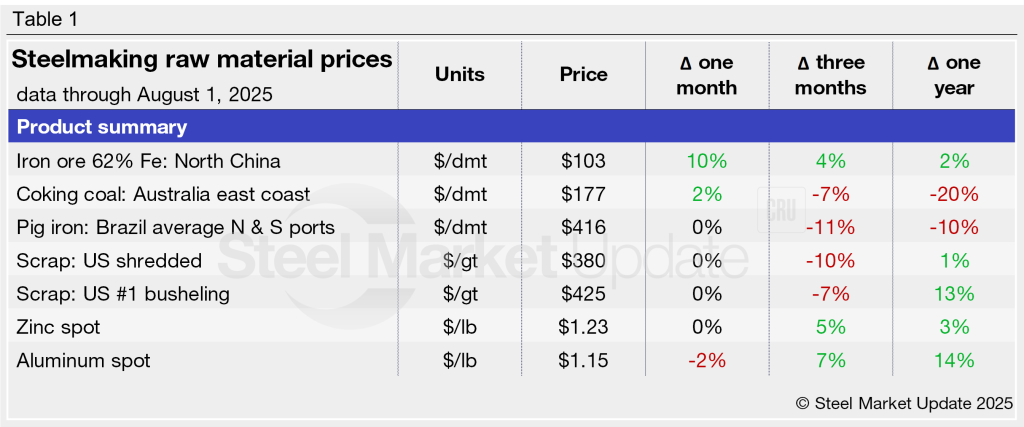Click the Scrap US shredded row label
1024x427 pixels.
(110, 260)
